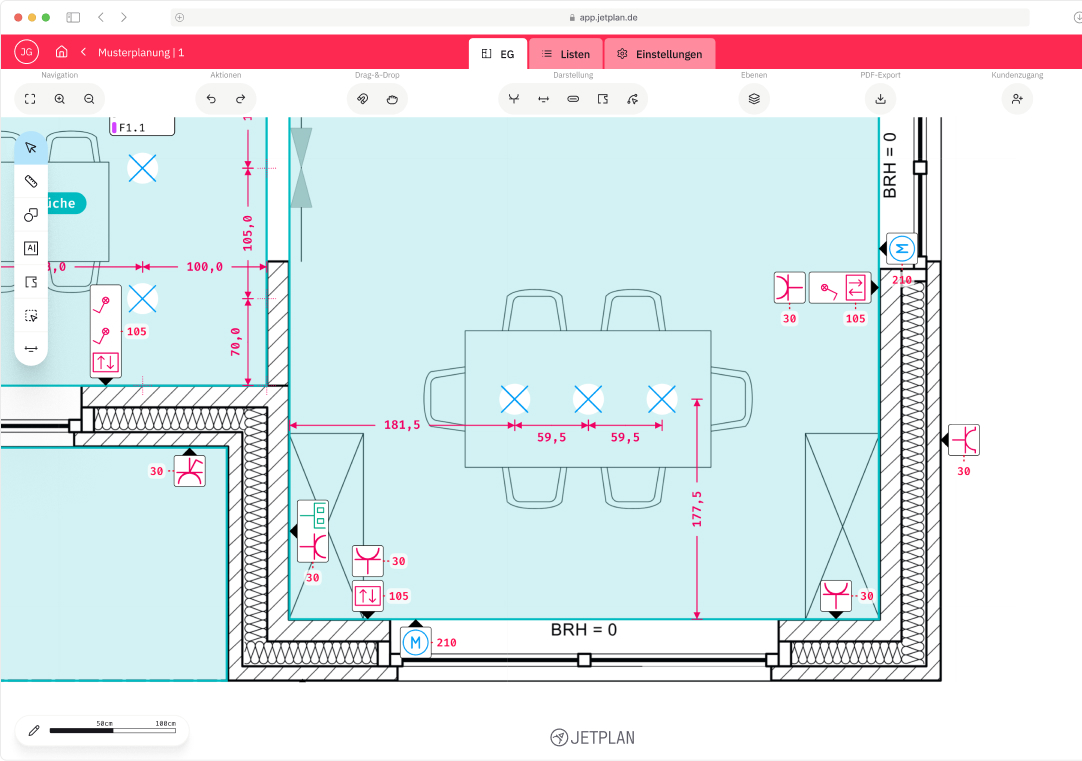1082x761 pixels.
Task: Select the pointer selection tool
Action: pyautogui.click(x=31, y=148)
